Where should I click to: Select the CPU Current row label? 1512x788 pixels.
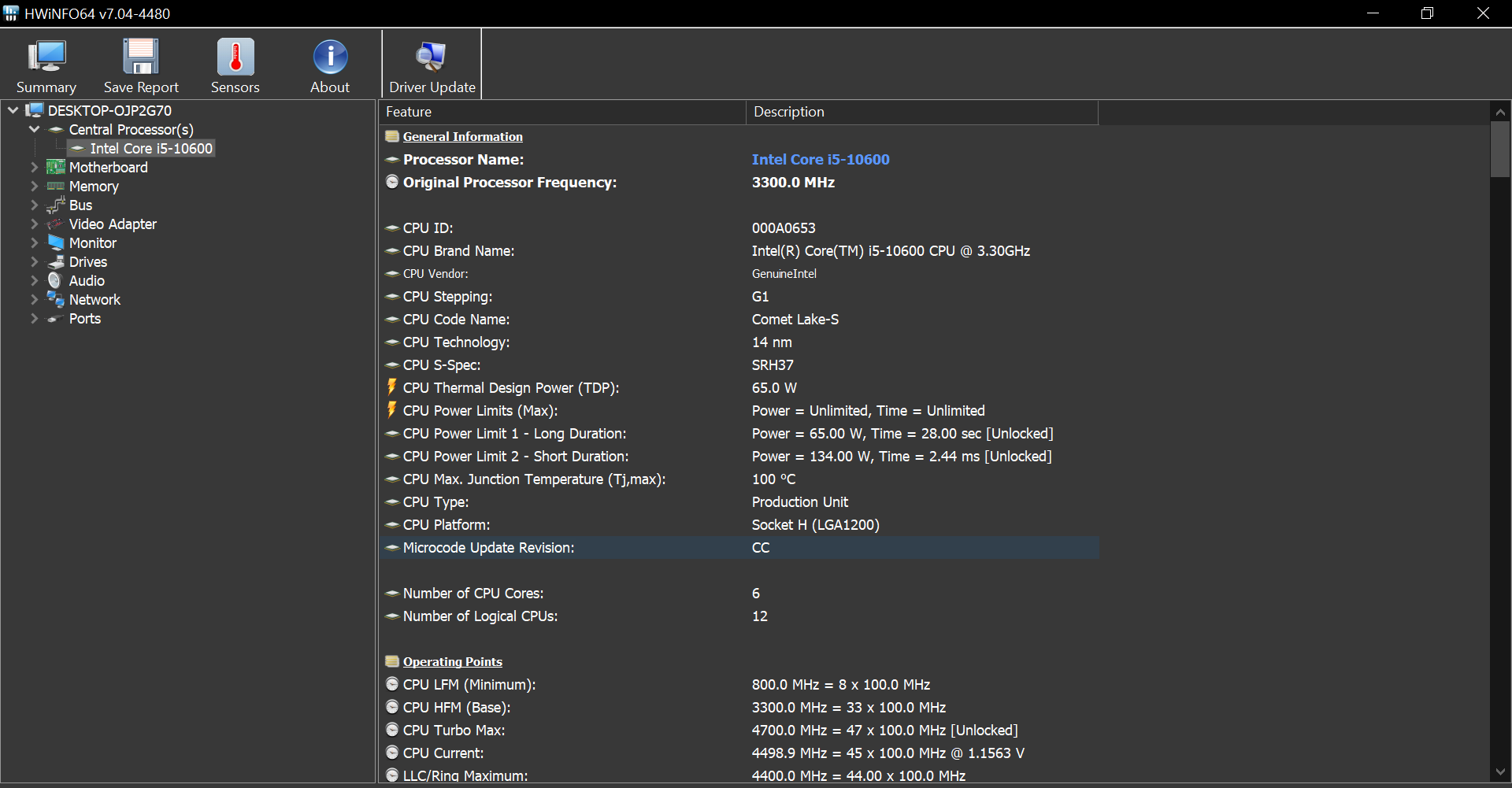coord(443,753)
